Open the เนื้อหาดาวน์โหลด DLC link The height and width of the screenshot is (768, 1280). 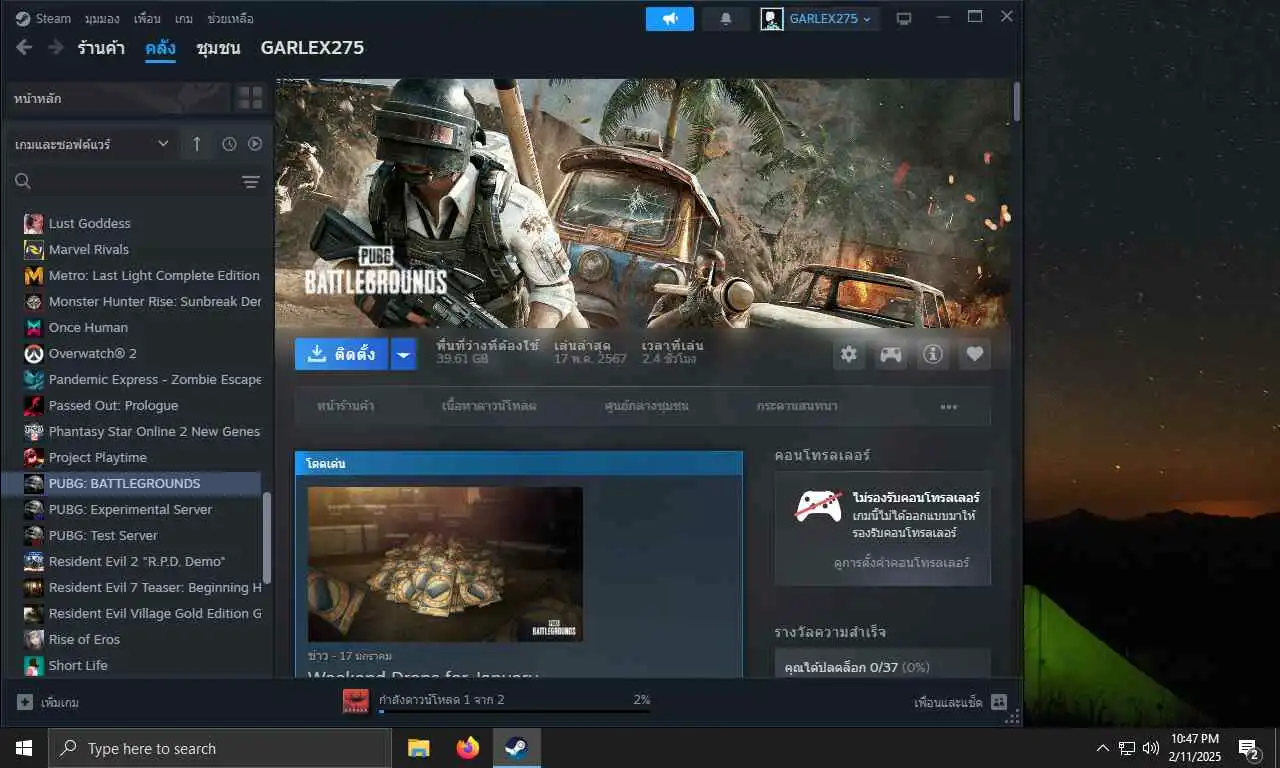click(489, 406)
